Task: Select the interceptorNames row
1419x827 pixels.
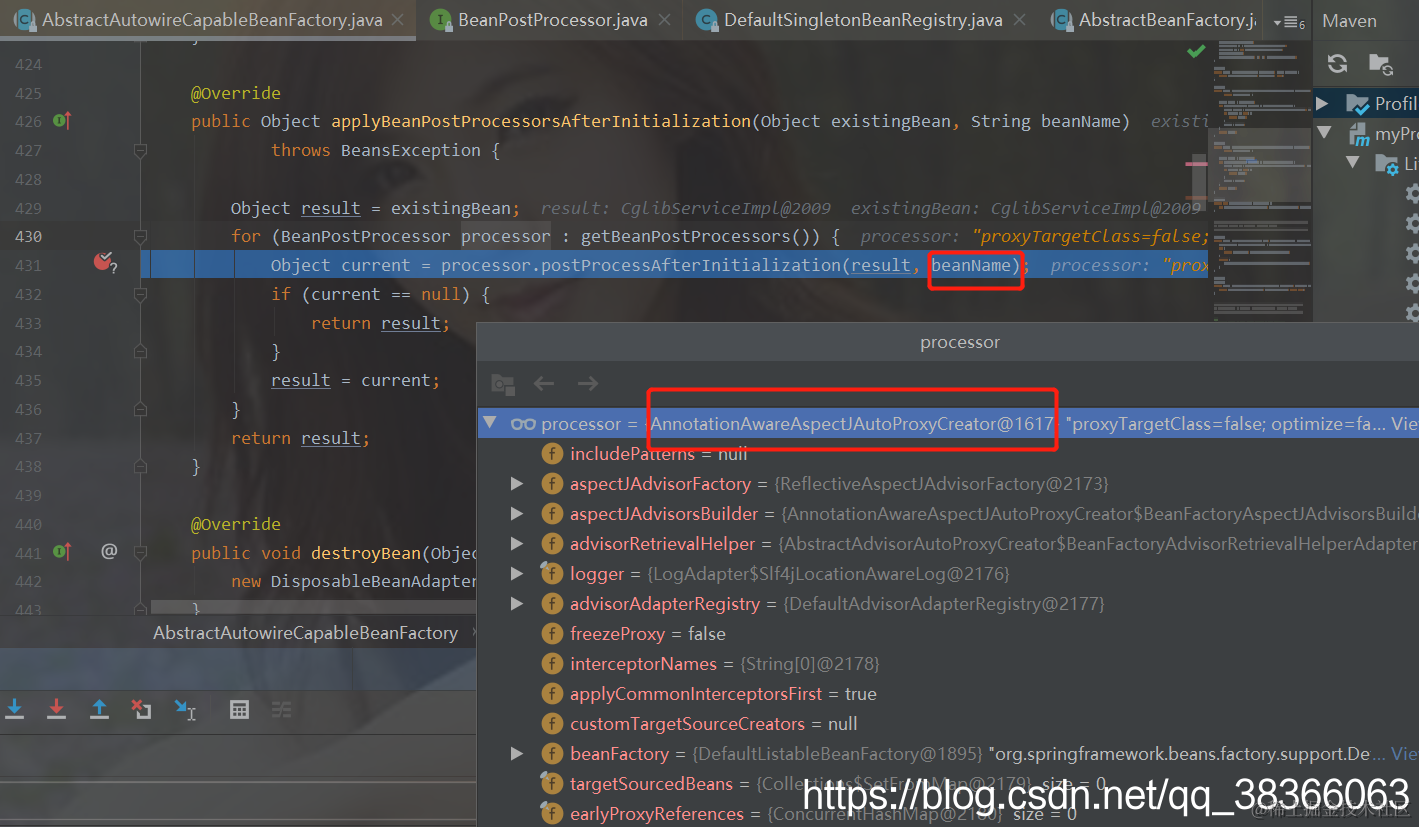Action: tap(948, 664)
